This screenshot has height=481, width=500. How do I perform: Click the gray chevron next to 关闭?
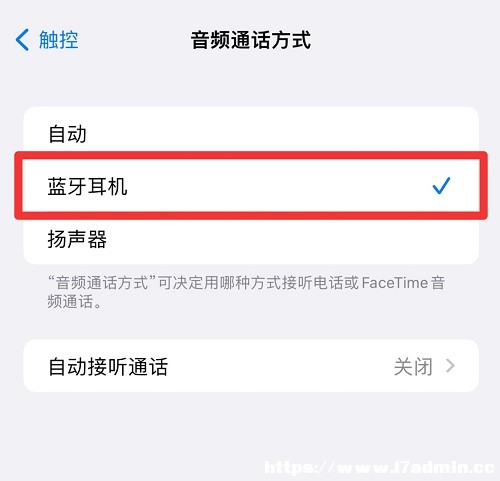pyautogui.click(x=450, y=366)
